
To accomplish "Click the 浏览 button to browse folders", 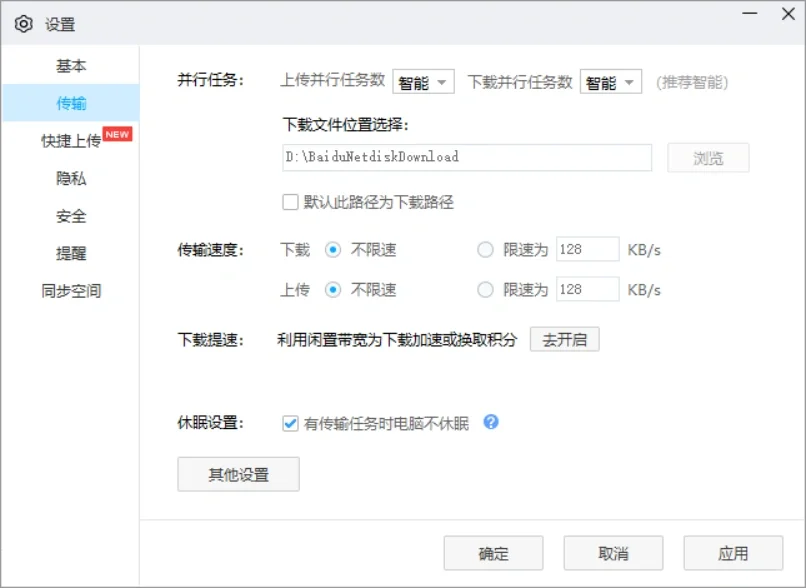I will click(708, 157).
